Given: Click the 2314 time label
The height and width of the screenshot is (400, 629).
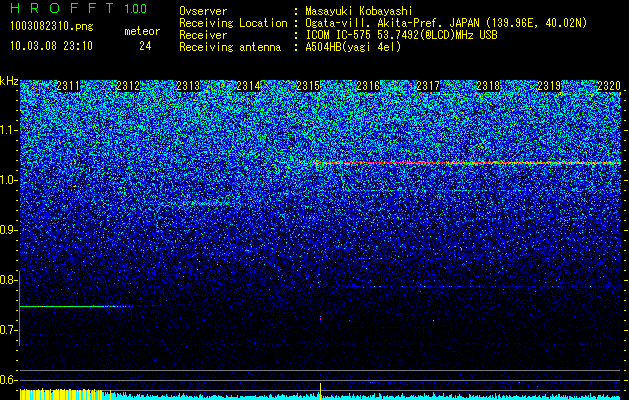Looking at the screenshot, I should click(x=248, y=86).
